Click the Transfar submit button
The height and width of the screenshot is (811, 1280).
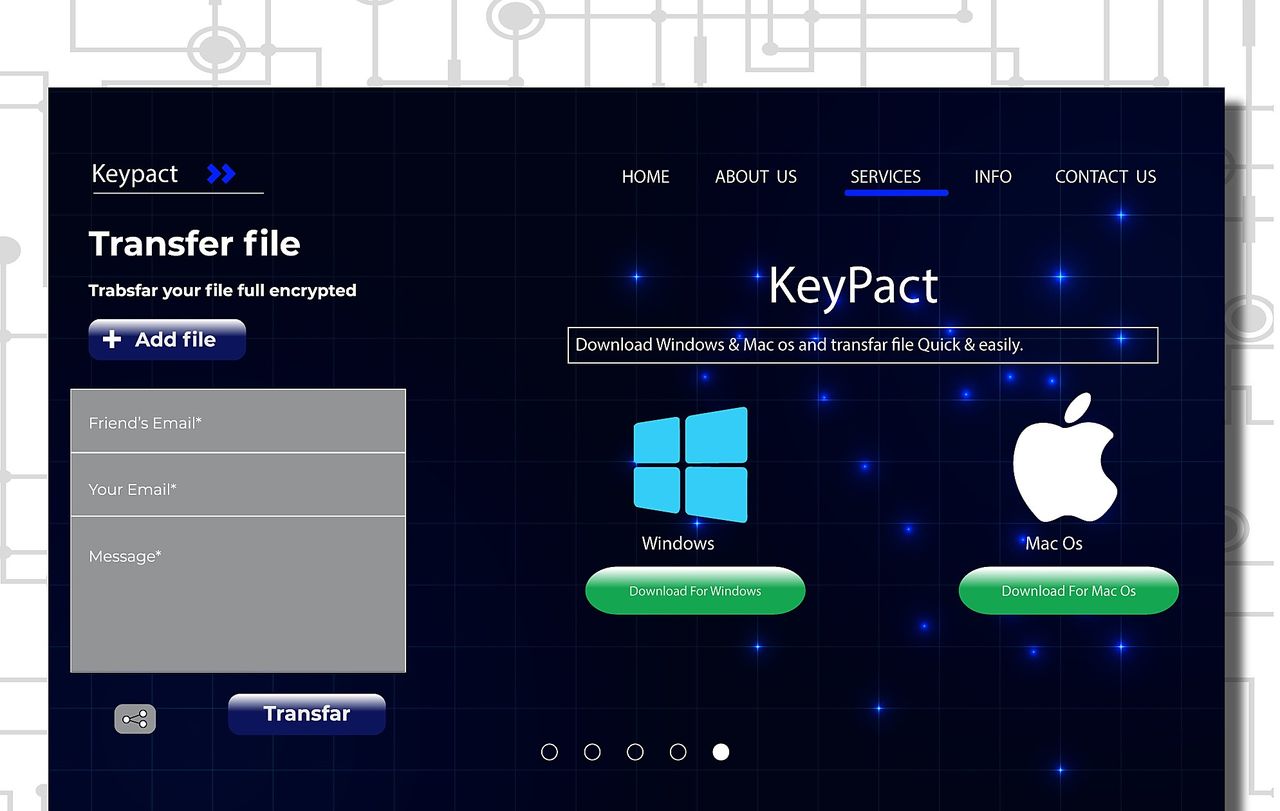tap(306, 714)
